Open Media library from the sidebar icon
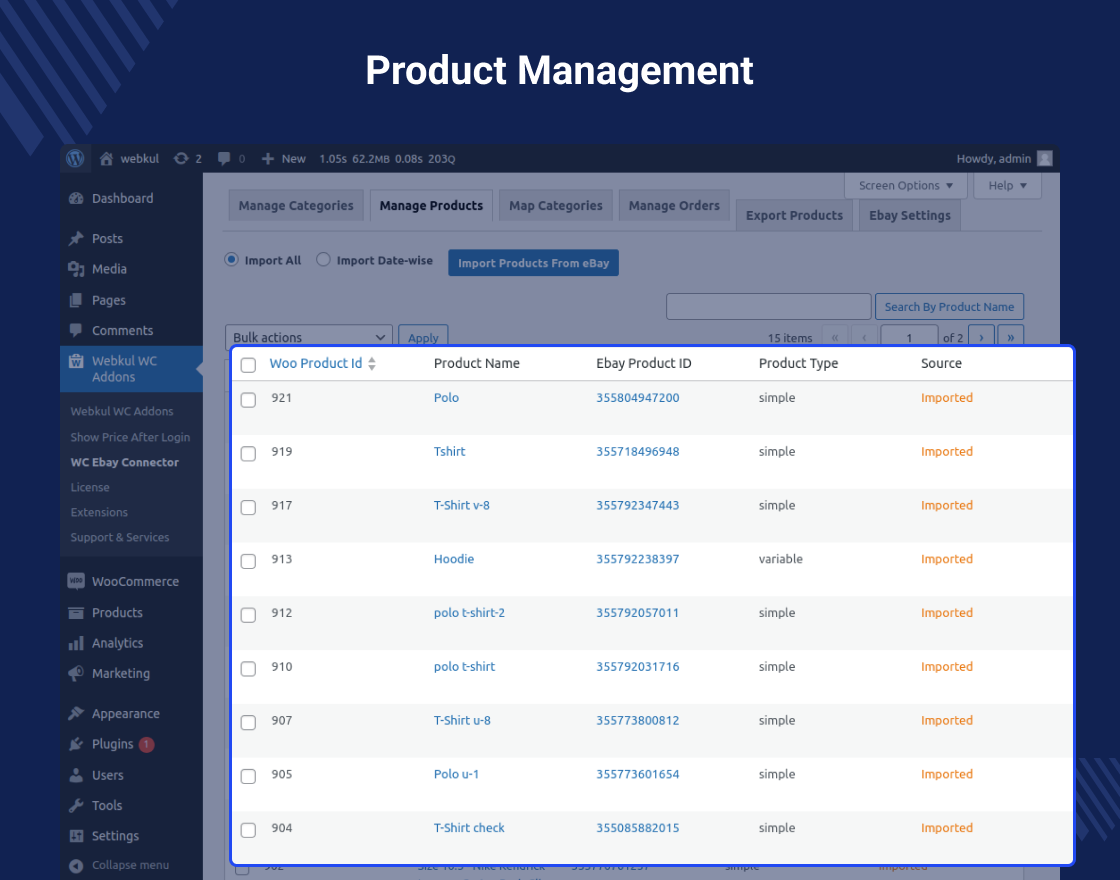 [x=75, y=269]
